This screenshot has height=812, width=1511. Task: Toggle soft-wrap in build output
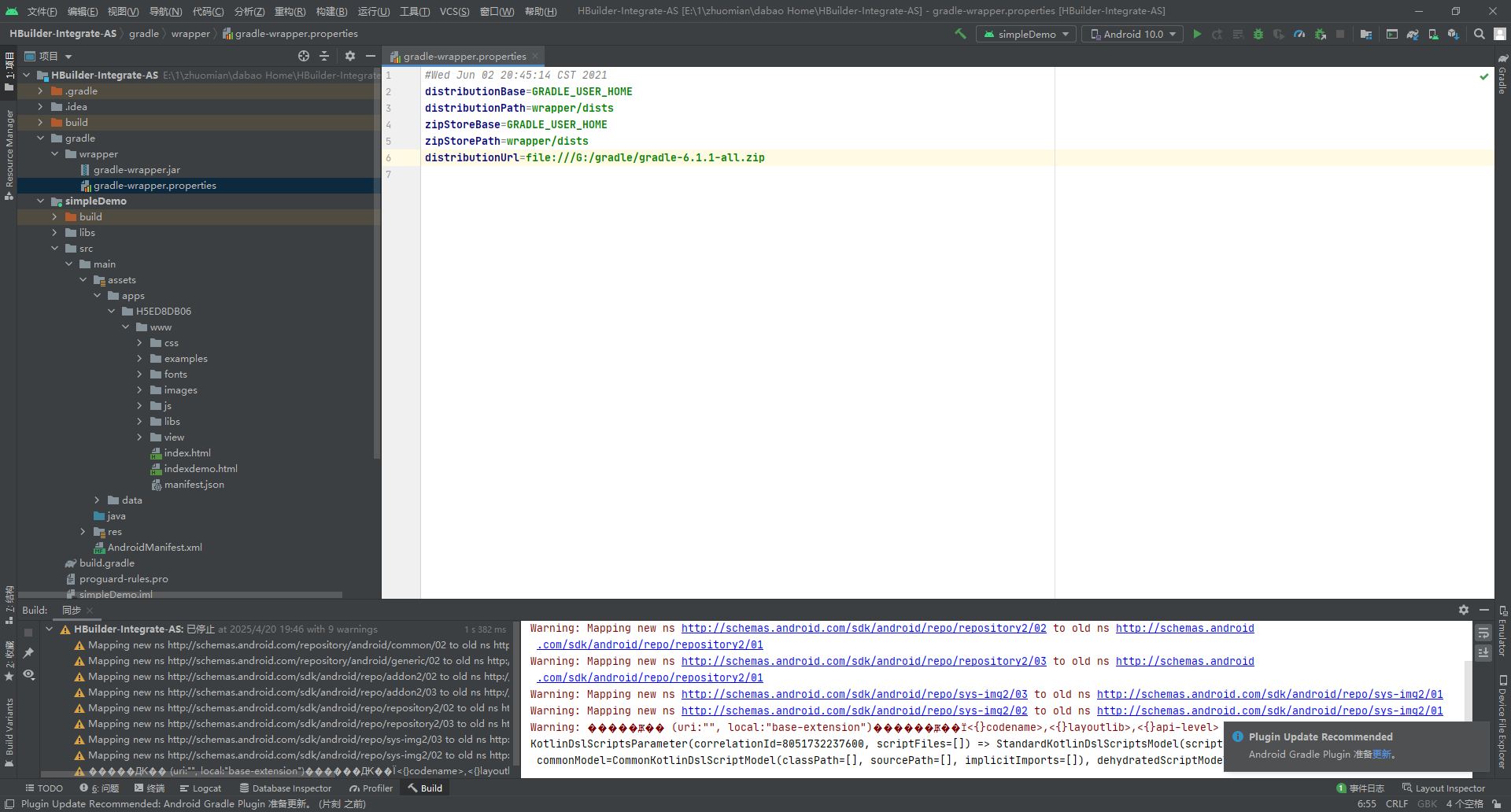[1483, 633]
